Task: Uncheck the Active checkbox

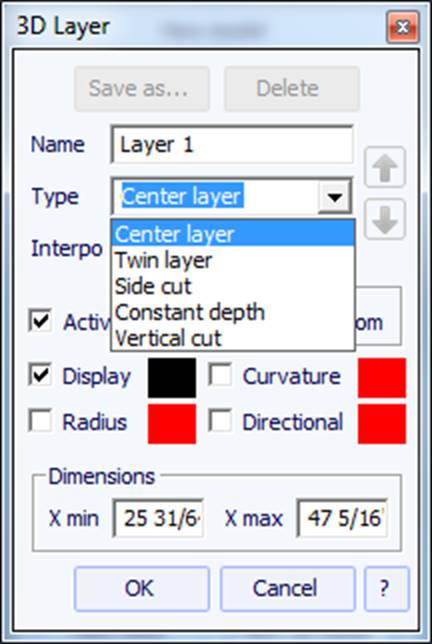Action: (x=40, y=321)
